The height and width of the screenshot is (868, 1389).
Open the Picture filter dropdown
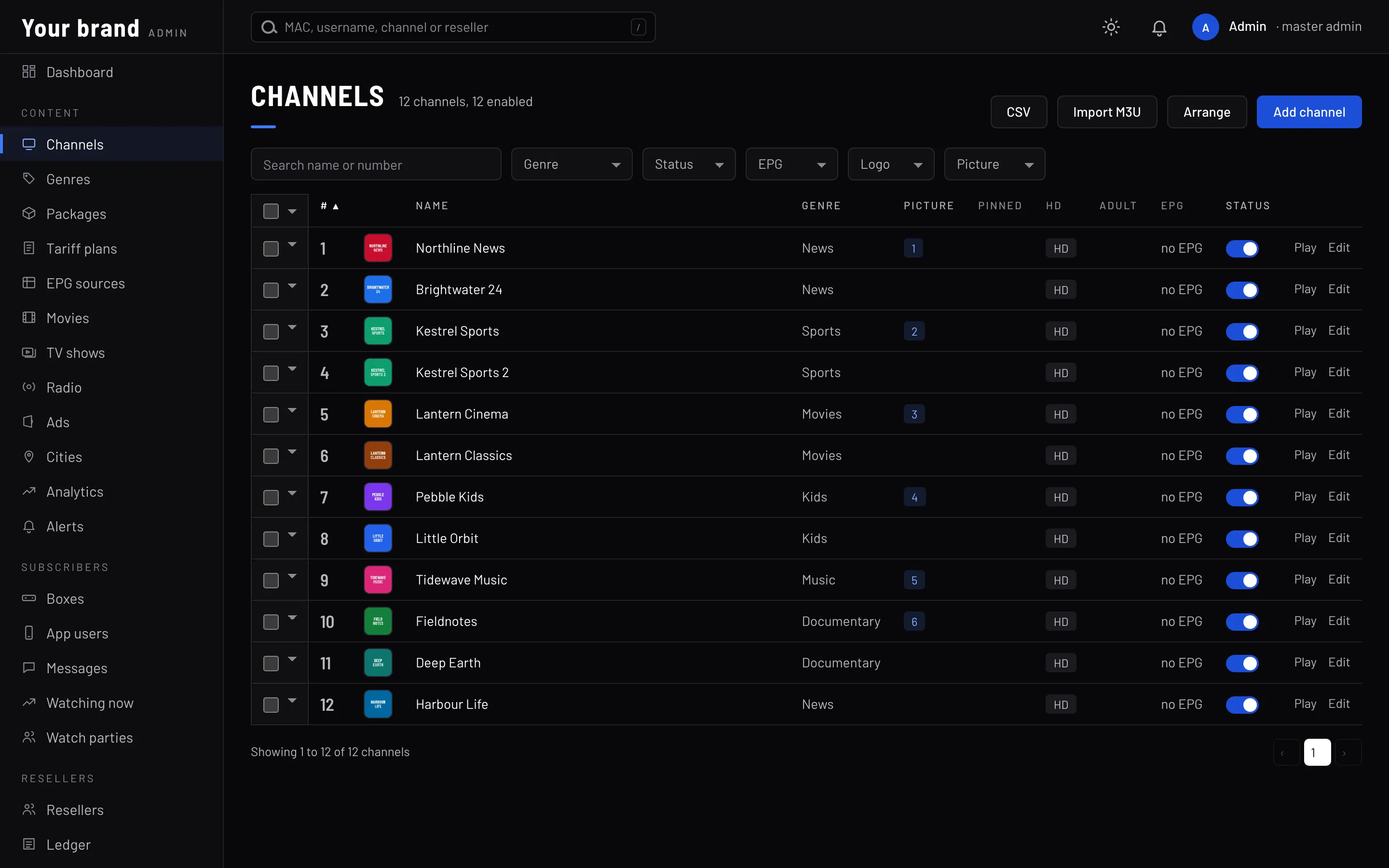tap(994, 164)
